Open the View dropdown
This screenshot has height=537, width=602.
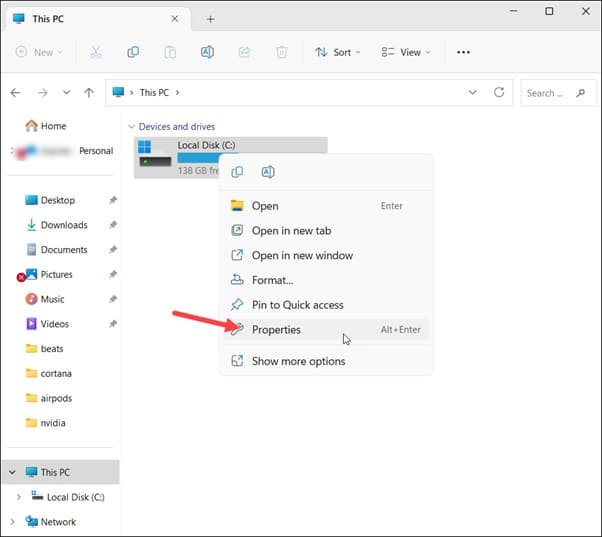(x=406, y=52)
